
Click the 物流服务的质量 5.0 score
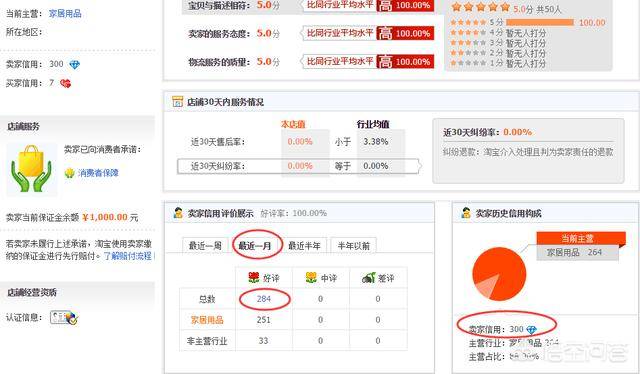(x=268, y=62)
